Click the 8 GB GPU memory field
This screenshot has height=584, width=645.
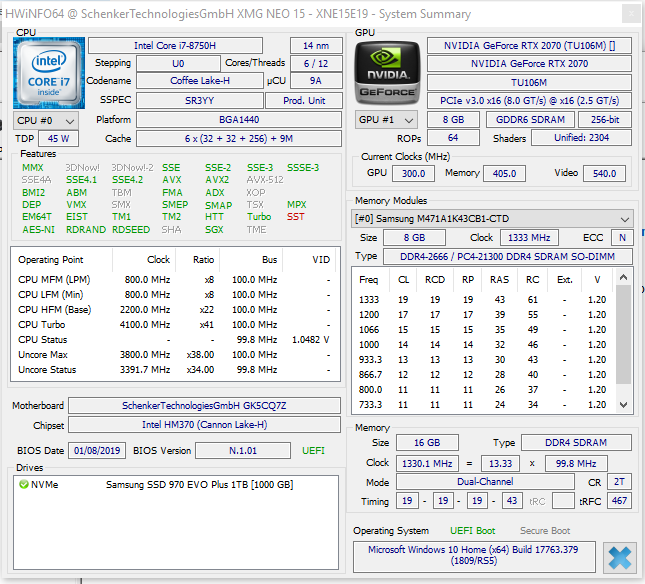point(453,120)
